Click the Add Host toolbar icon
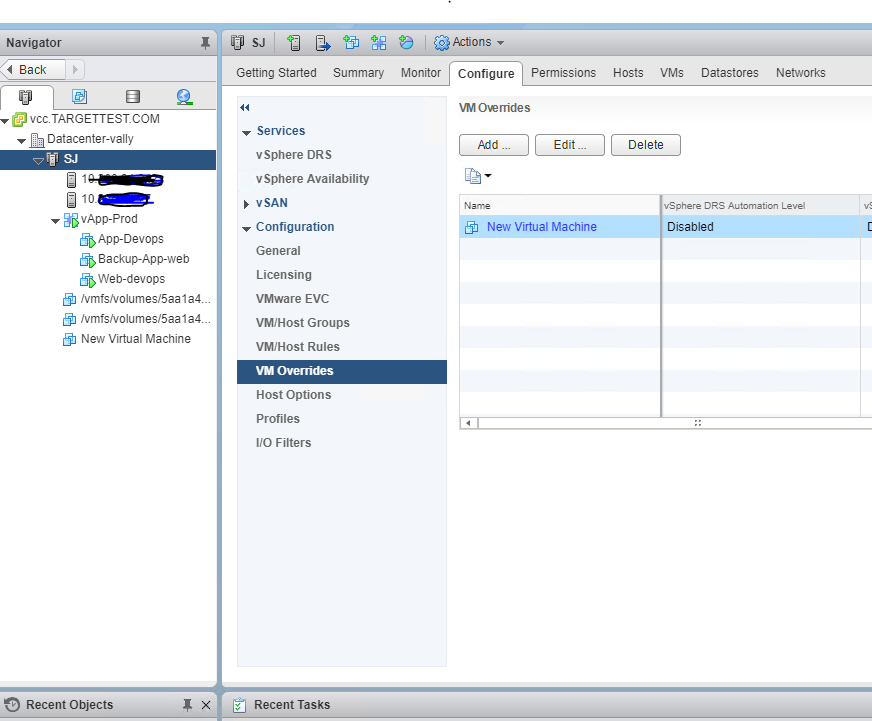 (294, 42)
